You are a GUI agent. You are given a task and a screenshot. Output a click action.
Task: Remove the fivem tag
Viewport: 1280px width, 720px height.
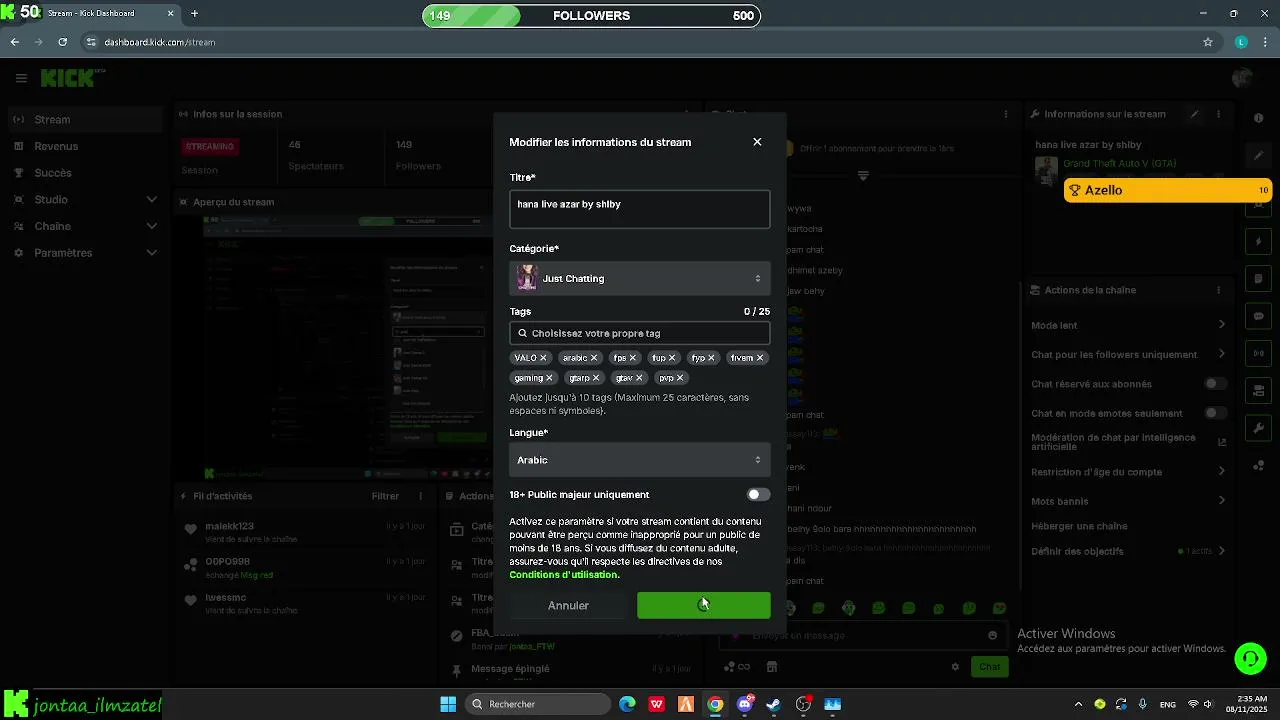click(x=760, y=358)
